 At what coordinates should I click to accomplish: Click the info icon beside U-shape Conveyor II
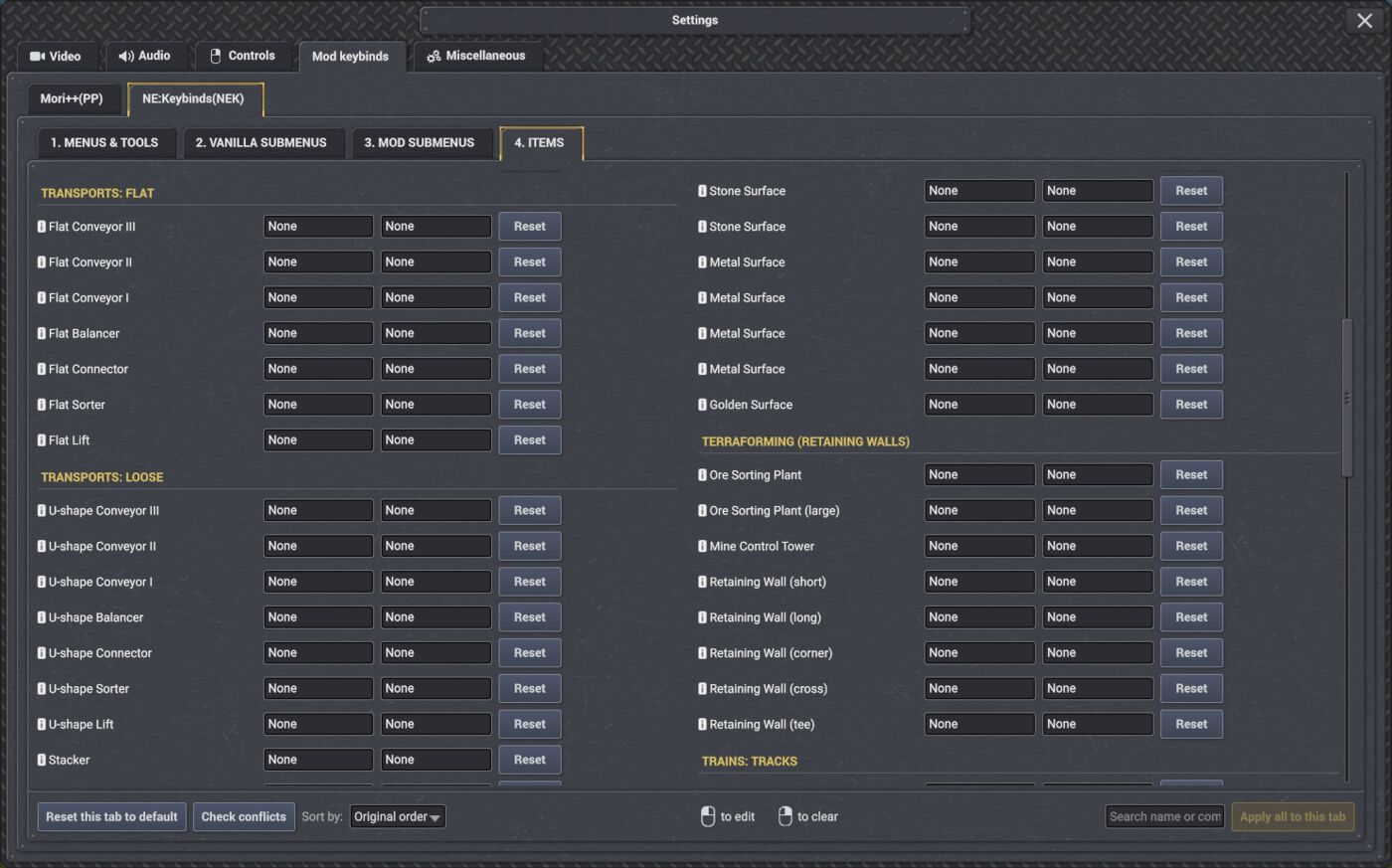[x=42, y=547]
